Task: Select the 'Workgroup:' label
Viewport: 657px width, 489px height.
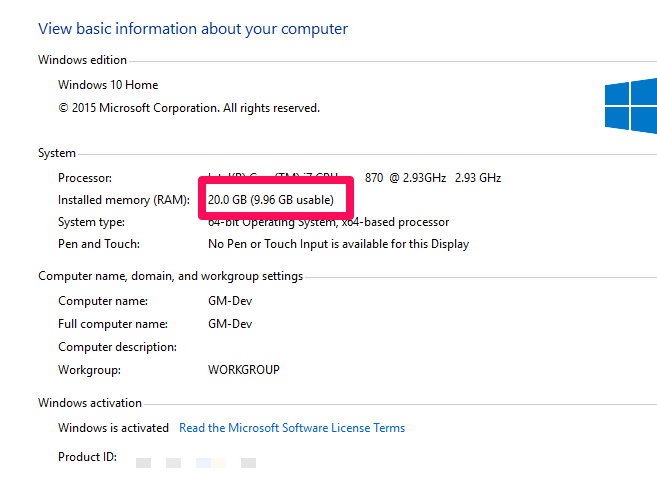Action: coord(89,370)
